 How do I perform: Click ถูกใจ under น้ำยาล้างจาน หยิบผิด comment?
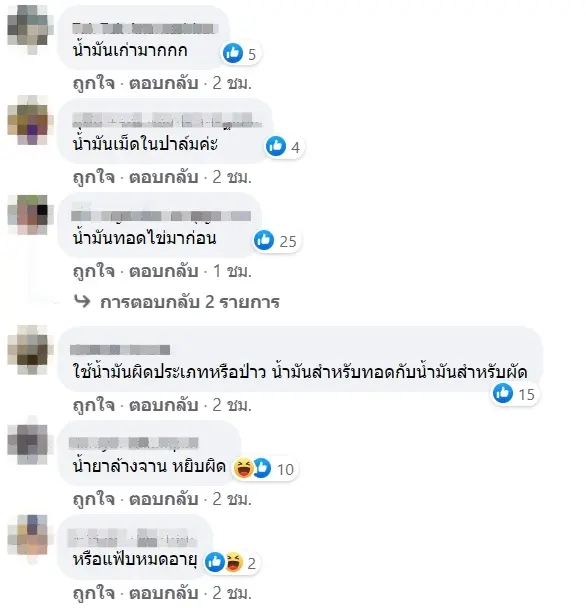pos(94,499)
